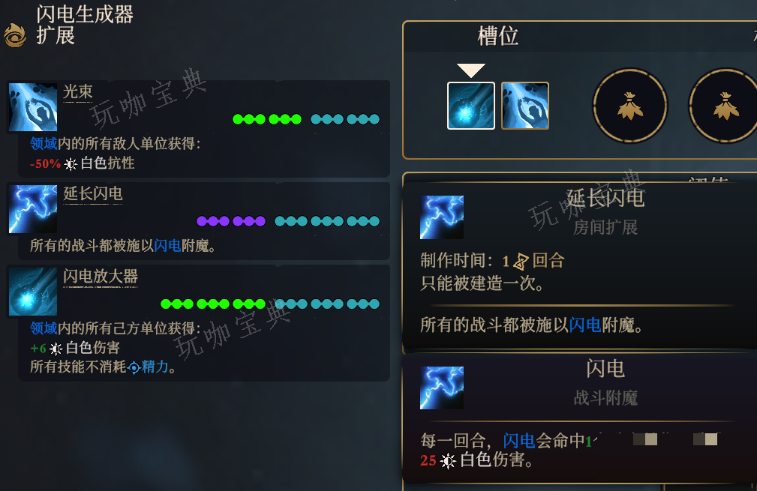Screen dimensions: 757x491
Task: Open the 槽位 panel header
Action: pyautogui.click(x=498, y=36)
